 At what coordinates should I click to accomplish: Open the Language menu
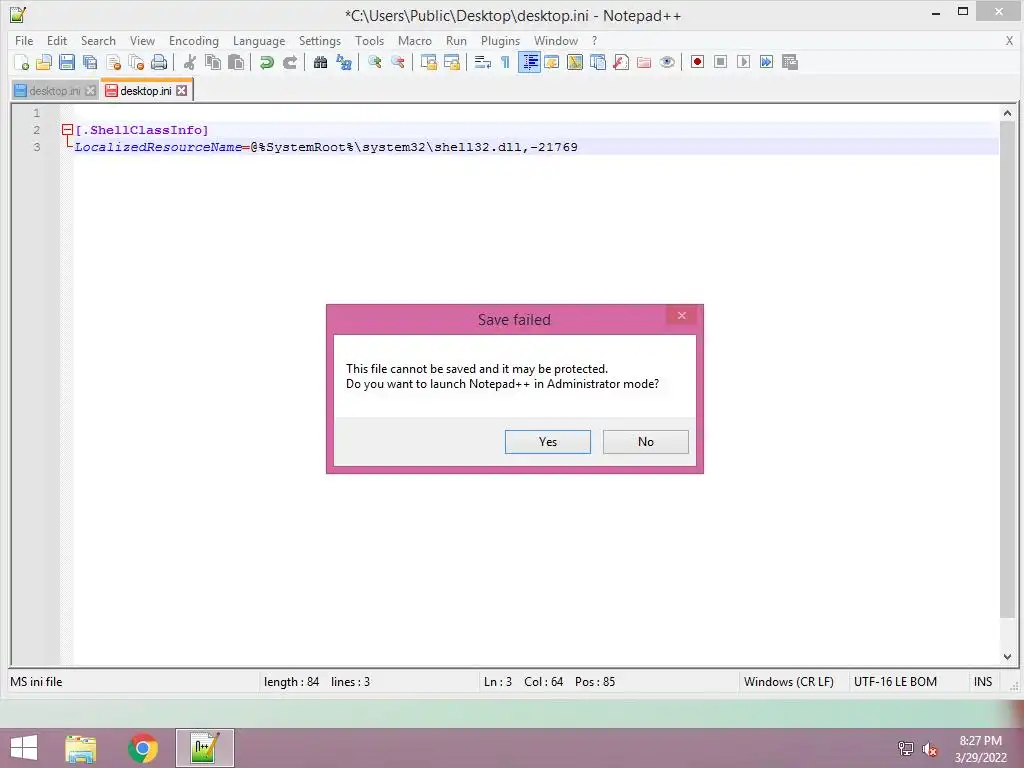pos(259,40)
